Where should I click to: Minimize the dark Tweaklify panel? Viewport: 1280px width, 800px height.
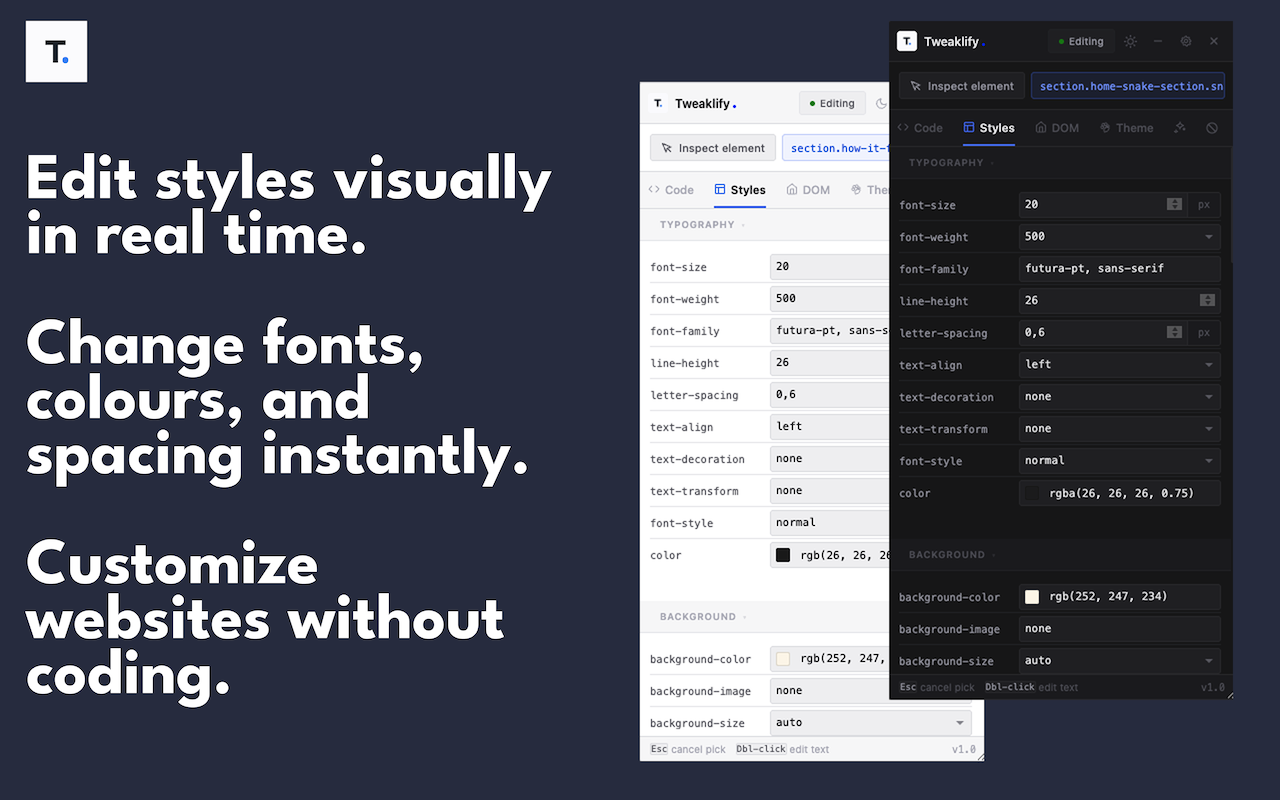pyautogui.click(x=1158, y=42)
